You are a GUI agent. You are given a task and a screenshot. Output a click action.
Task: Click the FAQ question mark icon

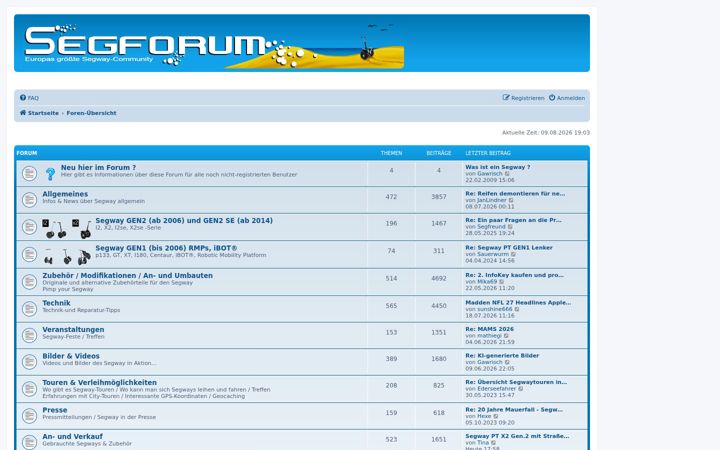pos(23,98)
